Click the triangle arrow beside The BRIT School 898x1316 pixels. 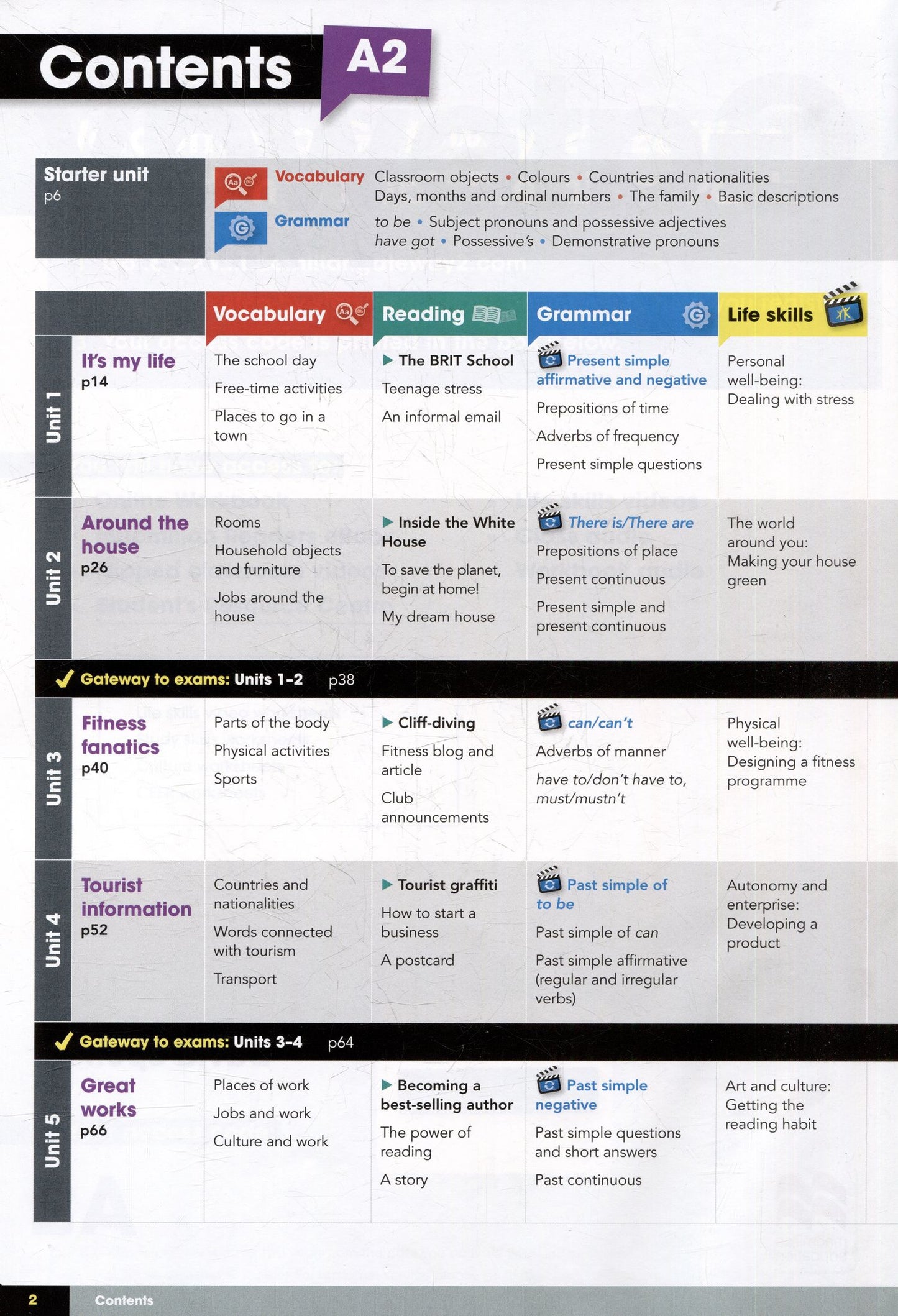point(388,360)
